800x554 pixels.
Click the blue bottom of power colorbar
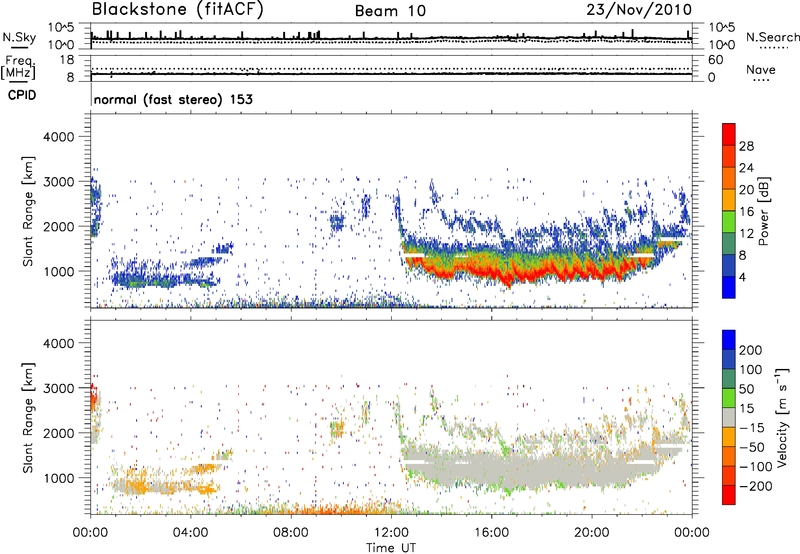pyautogui.click(x=729, y=287)
